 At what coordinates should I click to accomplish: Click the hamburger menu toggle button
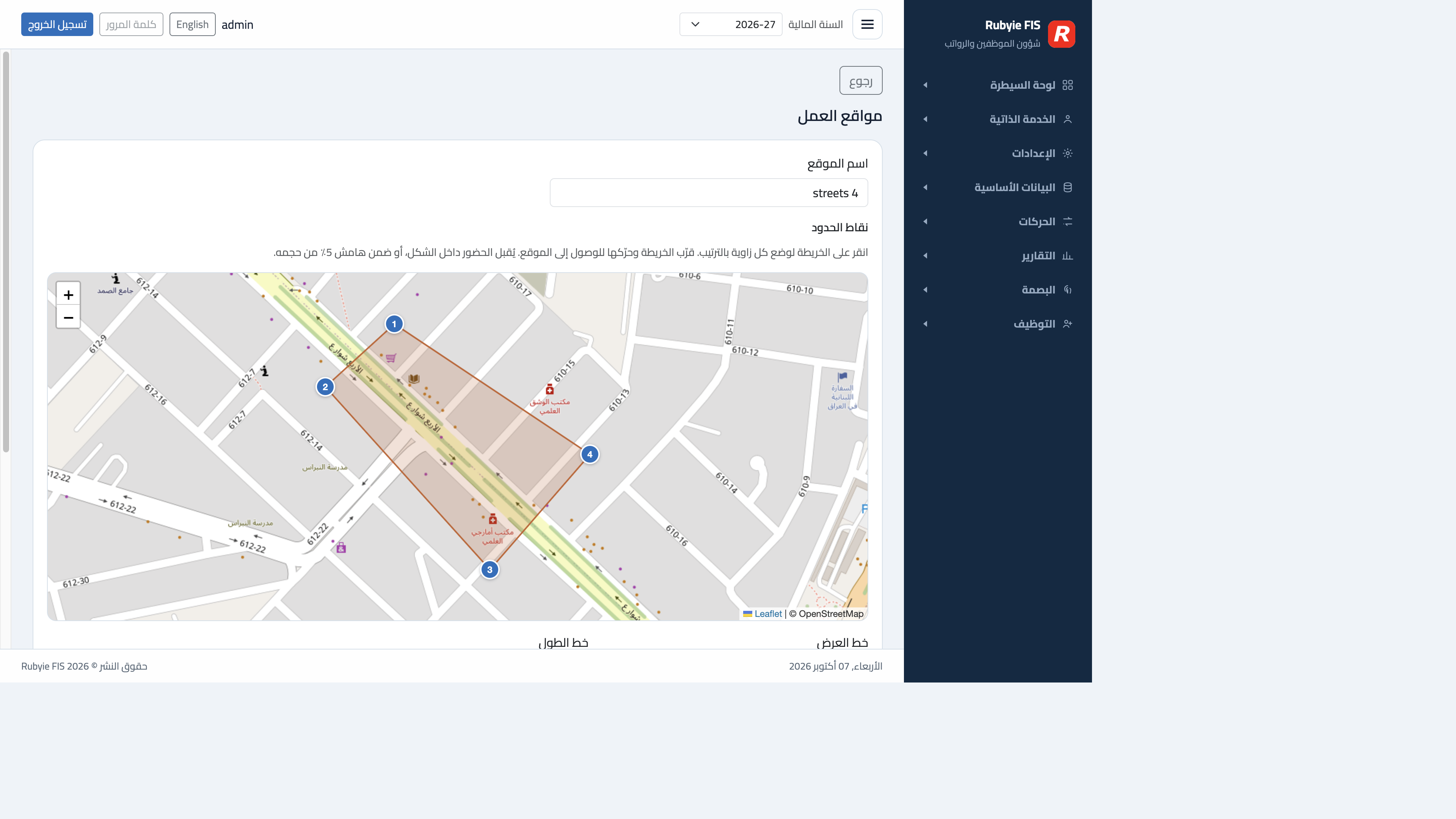[x=867, y=24]
